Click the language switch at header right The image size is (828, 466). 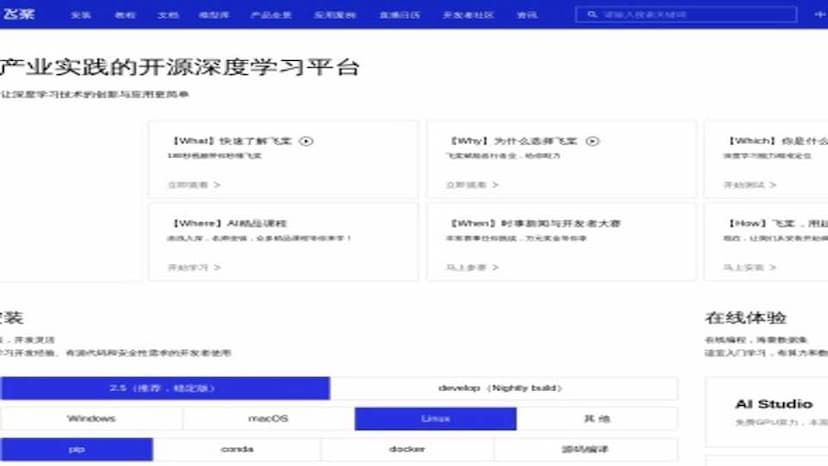coord(820,14)
